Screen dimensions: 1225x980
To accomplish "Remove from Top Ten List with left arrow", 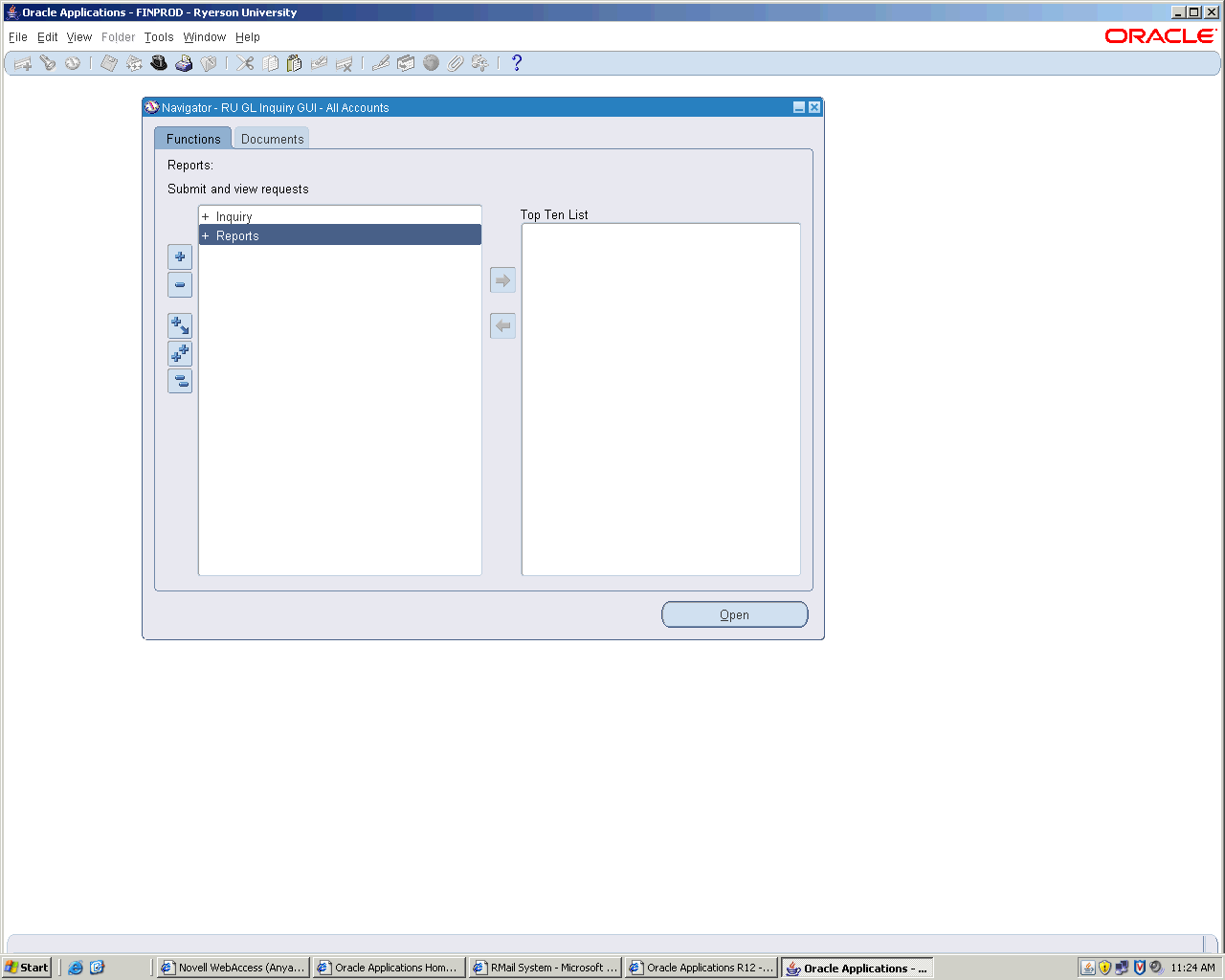I will coord(502,326).
